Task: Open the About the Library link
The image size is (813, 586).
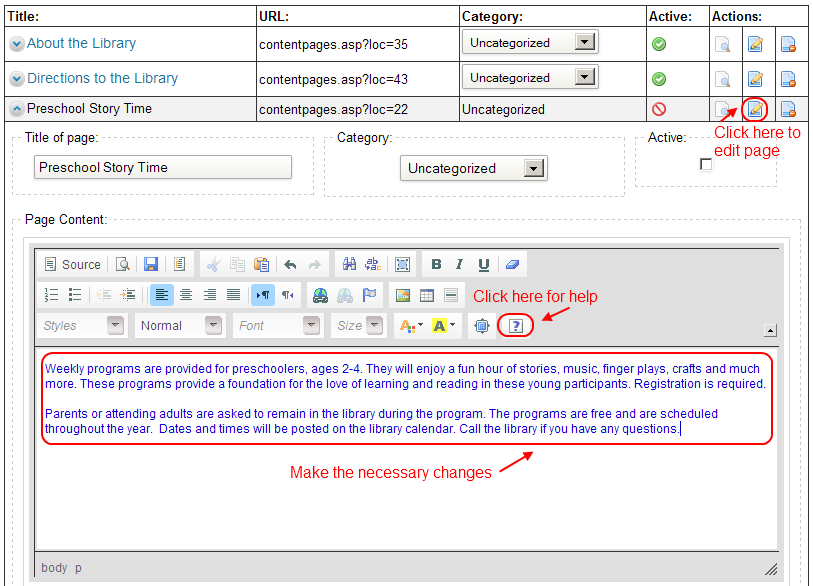Action: click(x=81, y=43)
